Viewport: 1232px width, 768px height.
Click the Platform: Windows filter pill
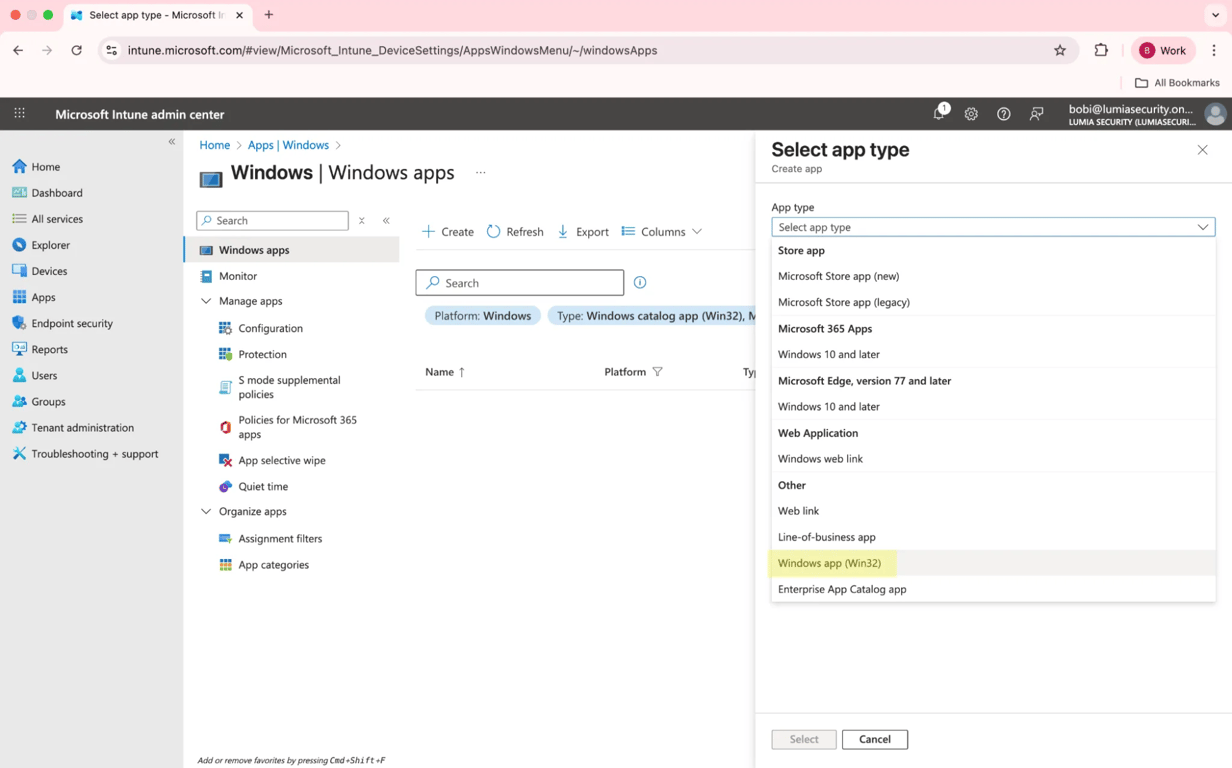483,316
